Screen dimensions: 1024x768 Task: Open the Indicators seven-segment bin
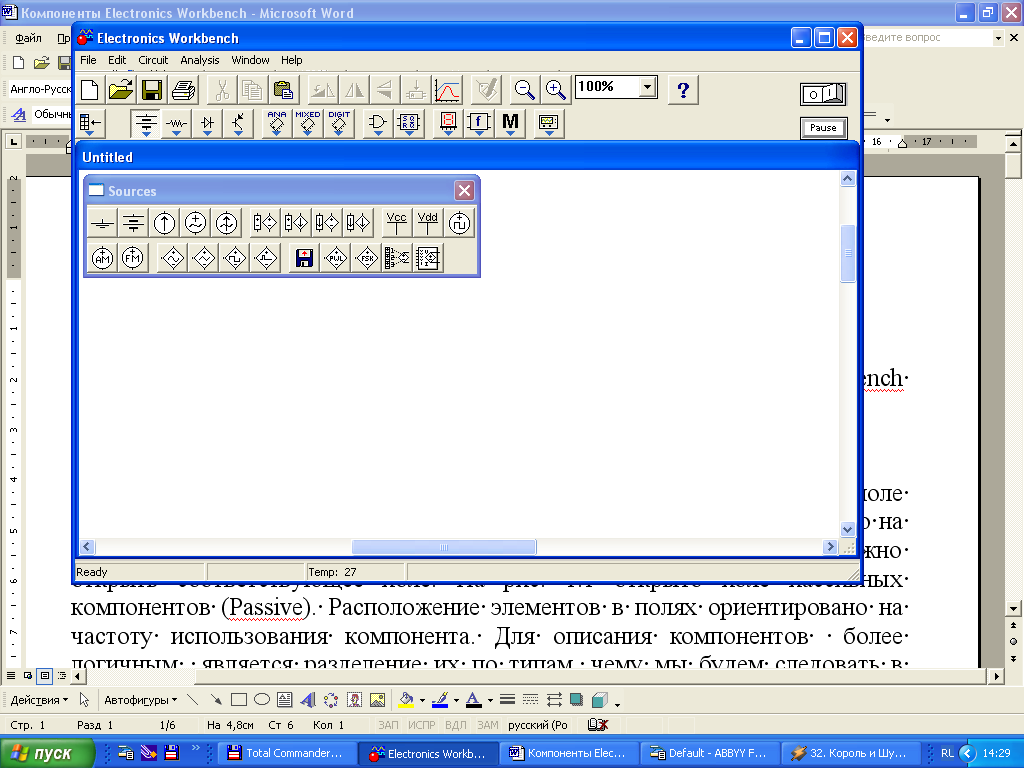point(448,123)
